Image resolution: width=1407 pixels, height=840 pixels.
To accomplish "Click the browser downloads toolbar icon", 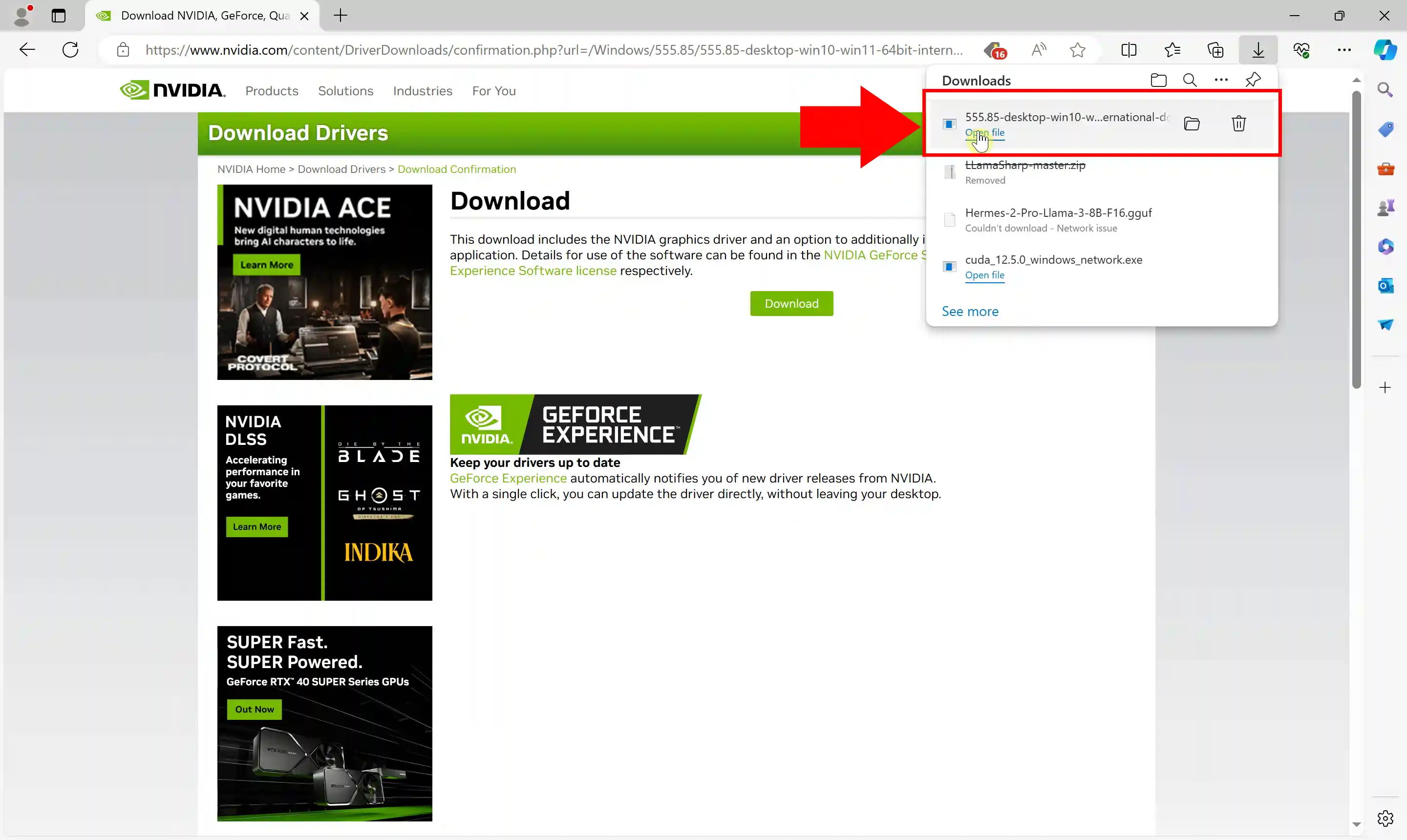I will pos(1258,50).
